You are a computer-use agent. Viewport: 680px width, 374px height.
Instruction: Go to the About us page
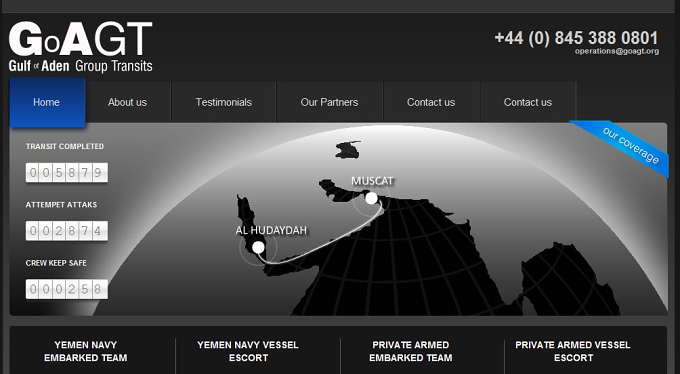tap(128, 102)
